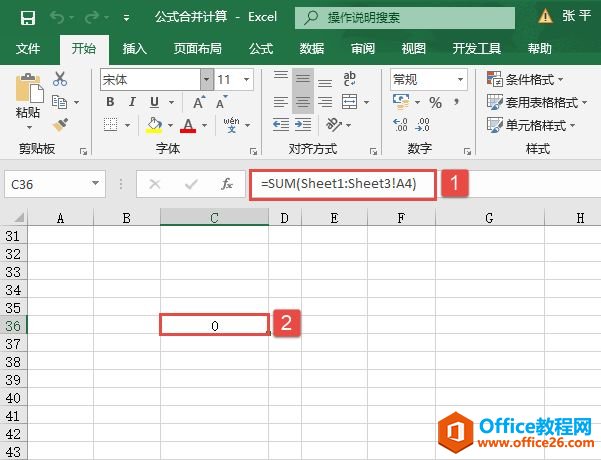The image size is (601, 460).
Task: Click Wrap Text icon
Action: pyautogui.click(x=350, y=79)
